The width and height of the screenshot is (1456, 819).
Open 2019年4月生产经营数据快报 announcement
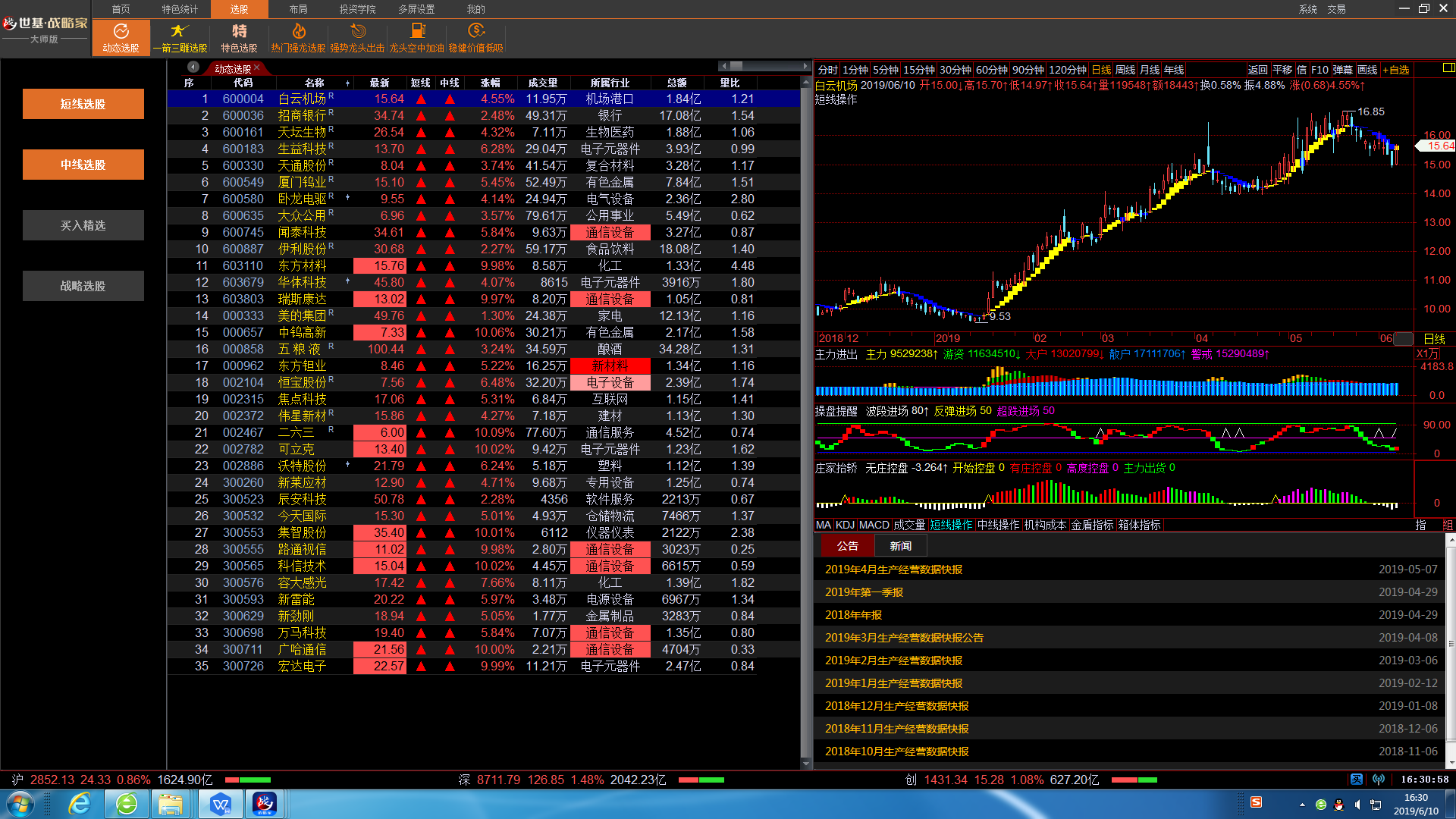[893, 570]
